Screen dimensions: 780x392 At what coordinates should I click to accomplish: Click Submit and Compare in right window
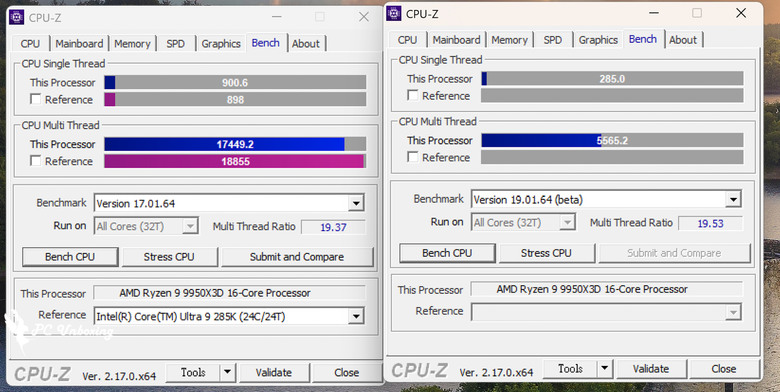pos(674,253)
